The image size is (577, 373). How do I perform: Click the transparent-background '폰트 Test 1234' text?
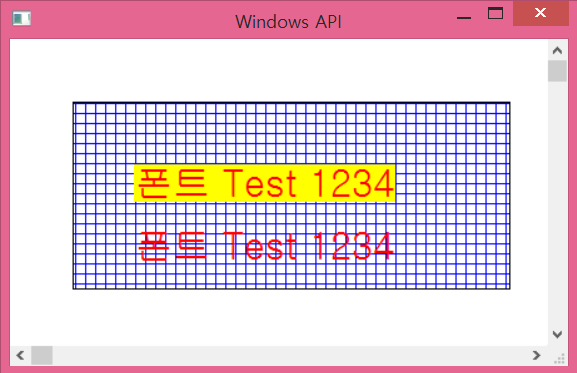coord(266,246)
